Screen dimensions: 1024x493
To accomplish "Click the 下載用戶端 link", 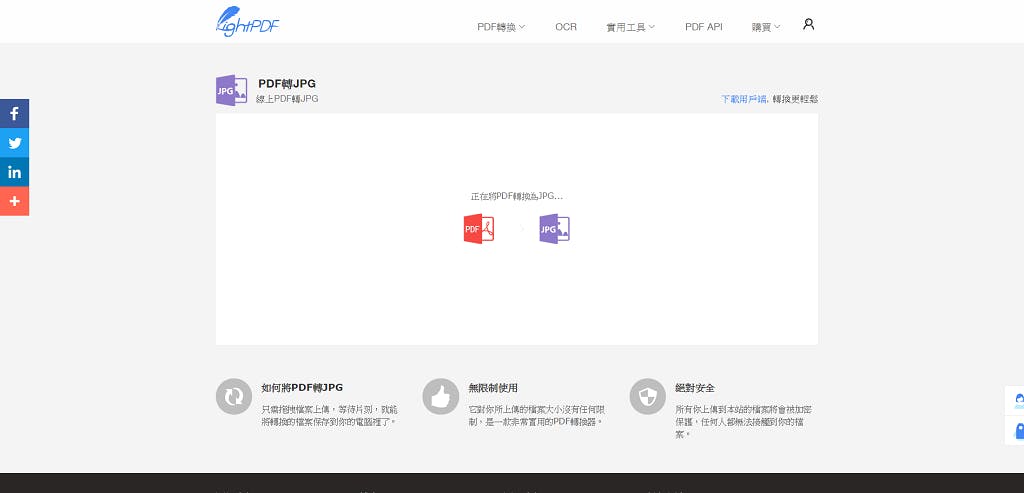I will tap(743, 99).
